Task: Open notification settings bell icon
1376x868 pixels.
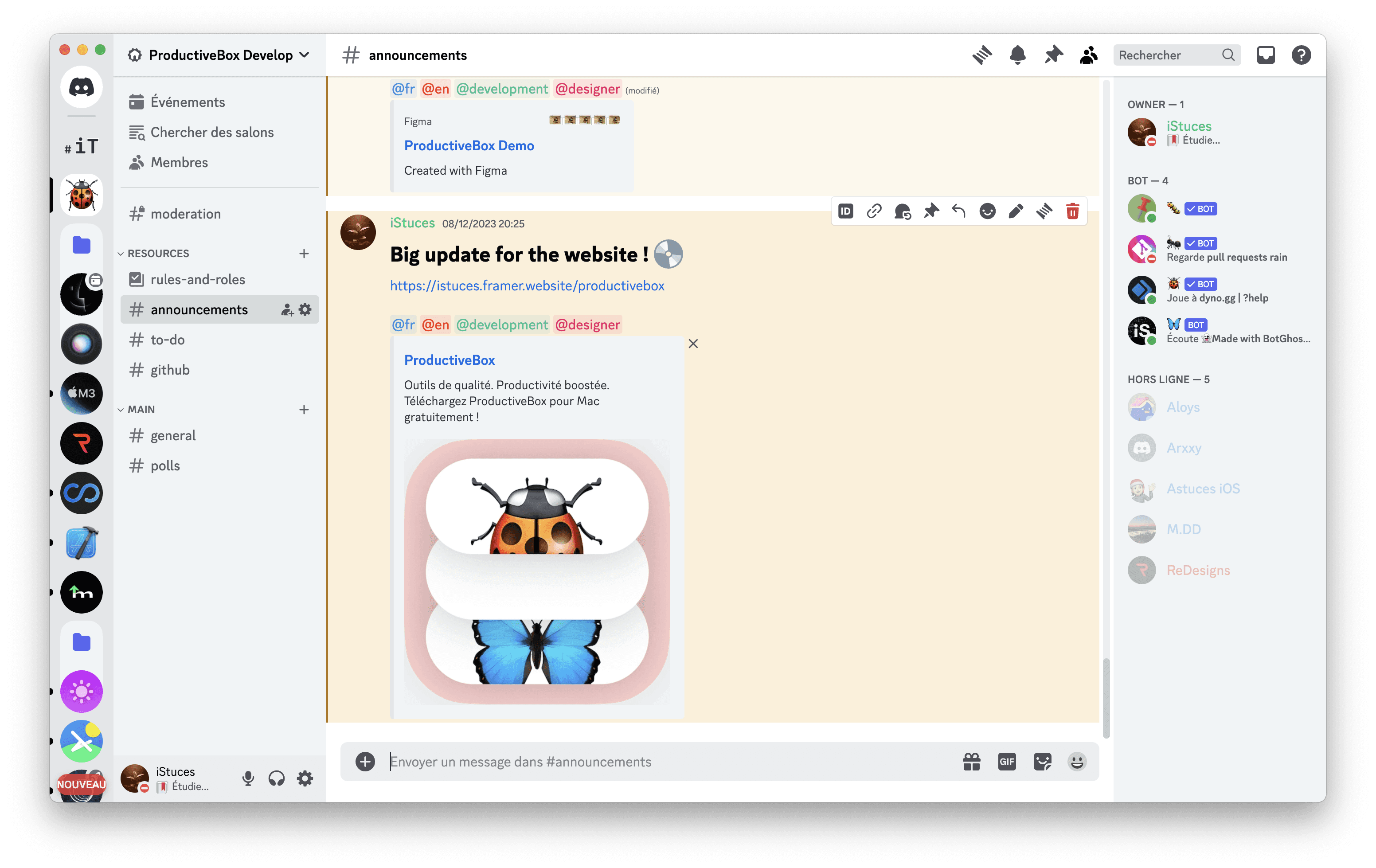Action: pyautogui.click(x=1017, y=55)
